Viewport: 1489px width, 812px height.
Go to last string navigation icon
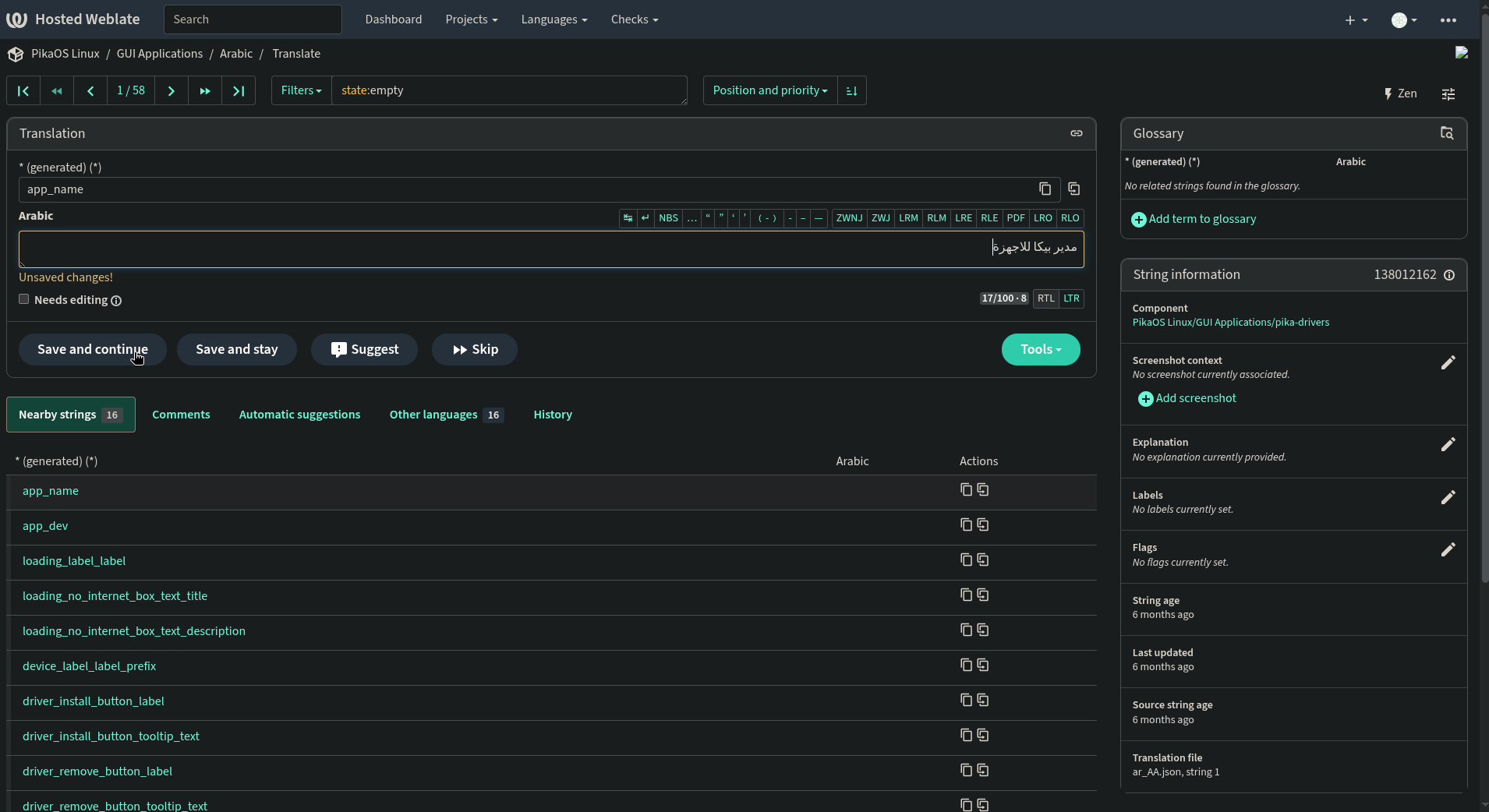pyautogui.click(x=239, y=90)
